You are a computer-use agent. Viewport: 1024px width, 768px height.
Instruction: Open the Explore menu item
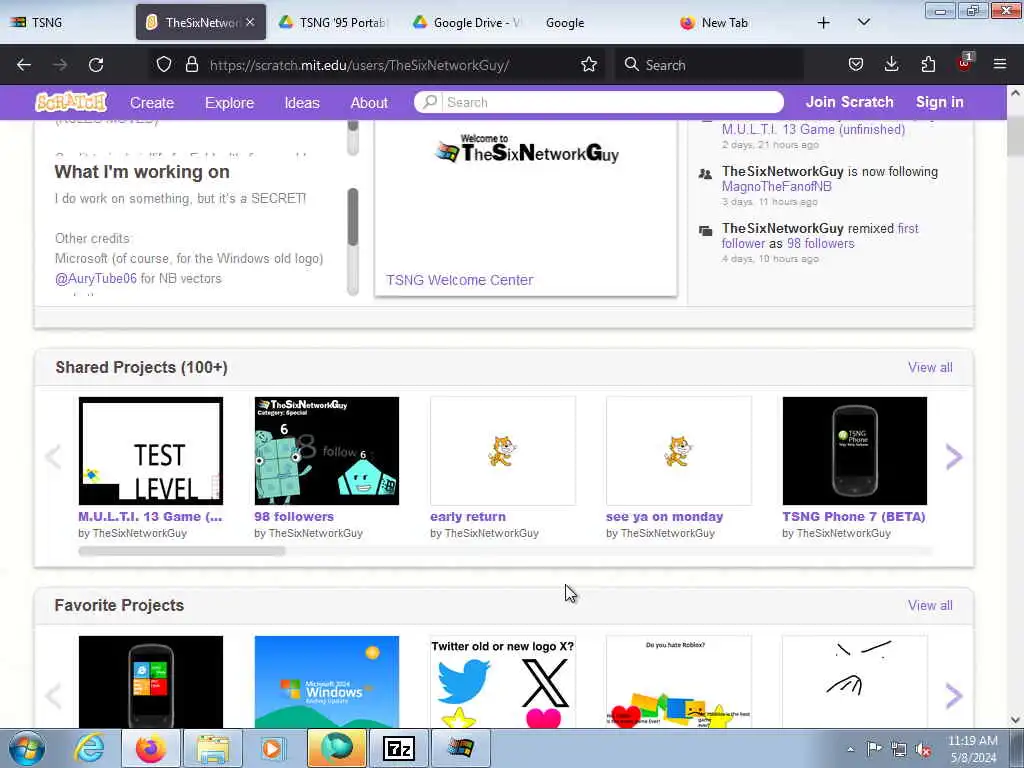click(229, 103)
